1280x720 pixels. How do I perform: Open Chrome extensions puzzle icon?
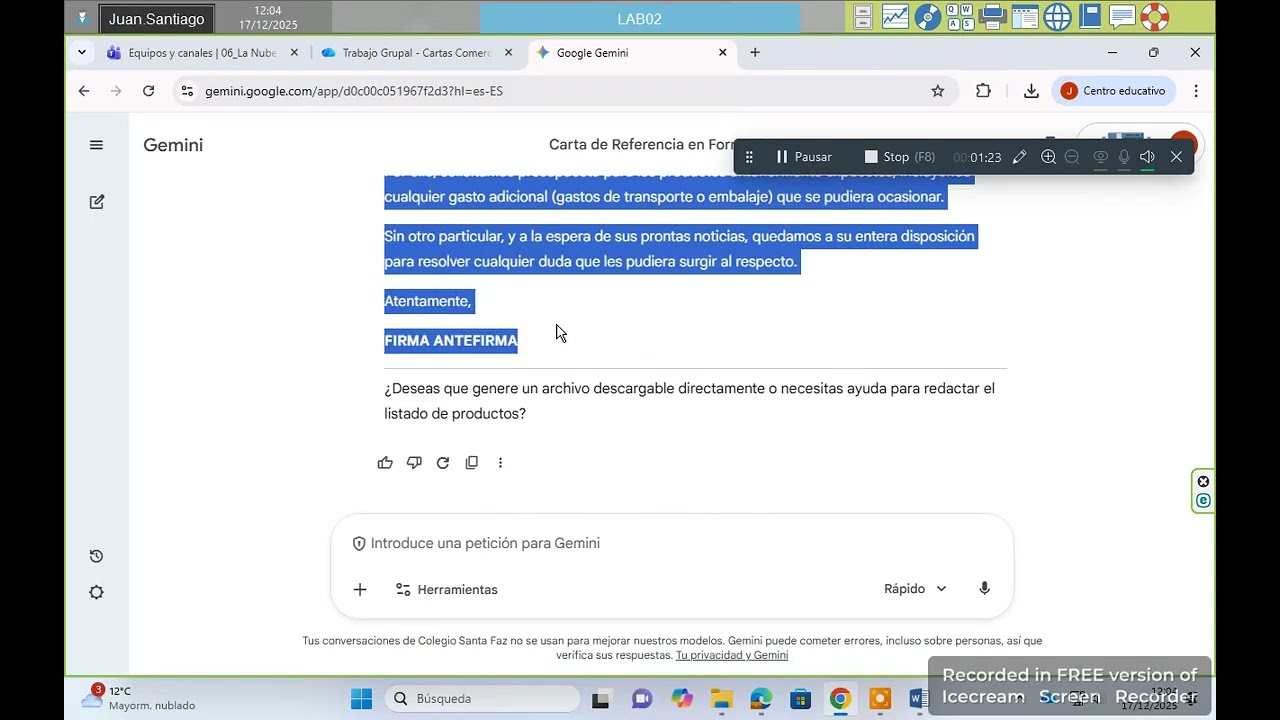tap(983, 91)
